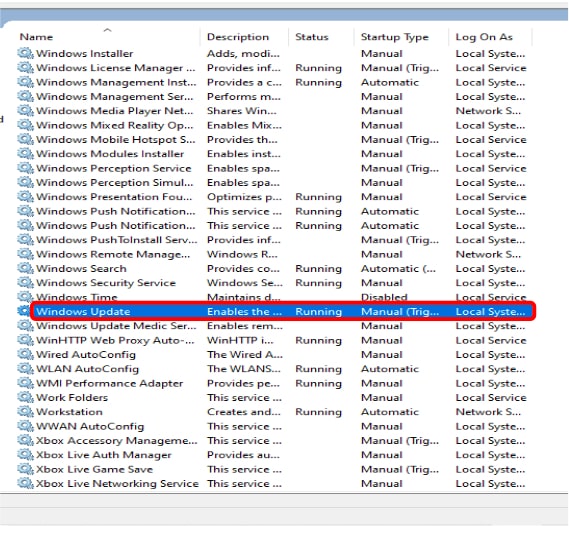
Task: Click the gear icon beside Work Folders
Action: [x=25, y=398]
